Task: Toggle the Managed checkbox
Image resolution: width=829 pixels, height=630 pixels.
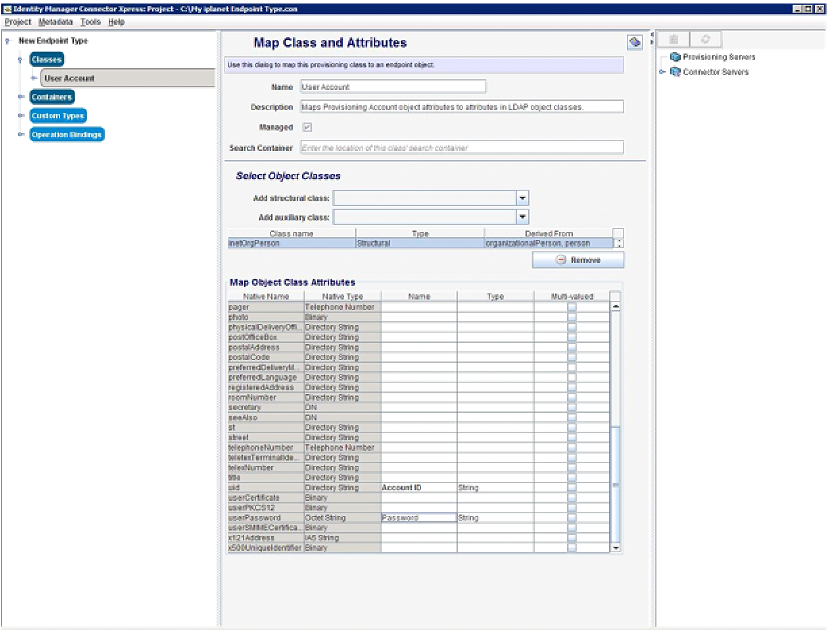Action: [307, 127]
